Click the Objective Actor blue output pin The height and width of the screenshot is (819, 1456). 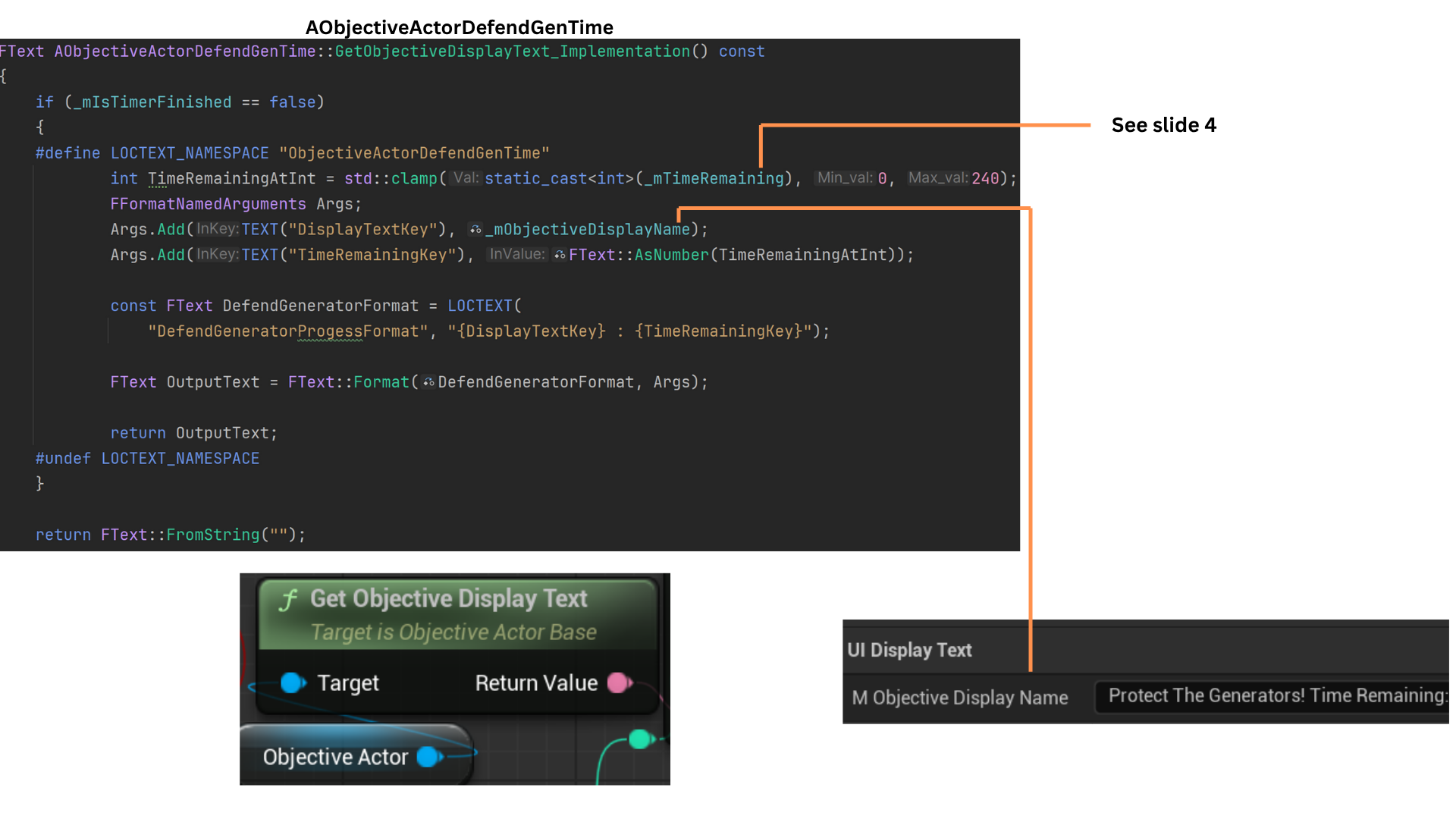(429, 757)
